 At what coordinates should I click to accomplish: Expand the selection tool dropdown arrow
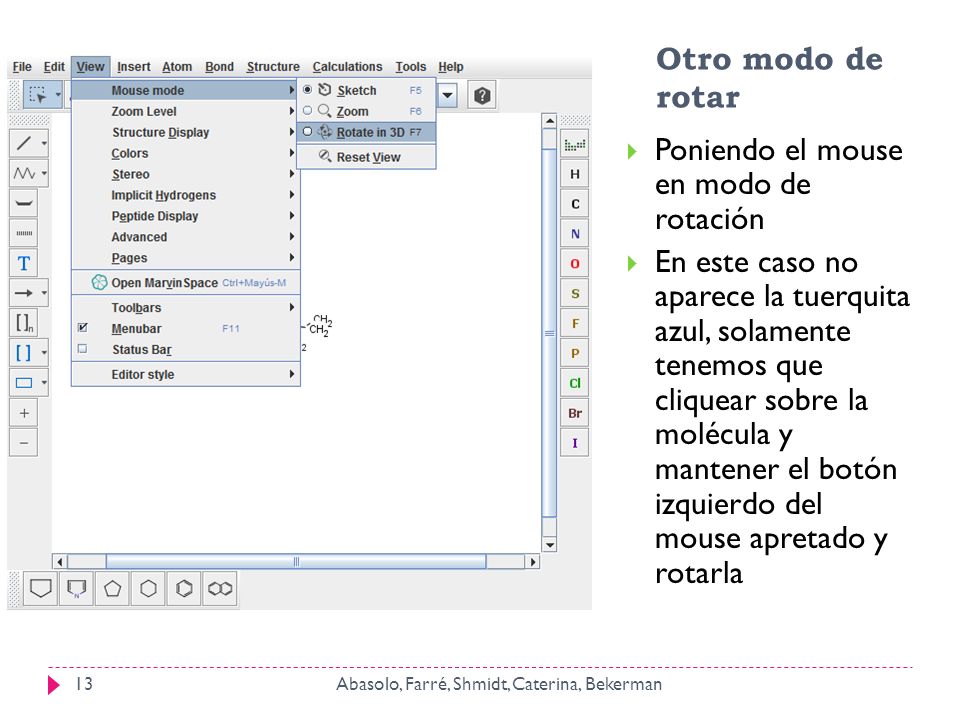tap(58, 96)
